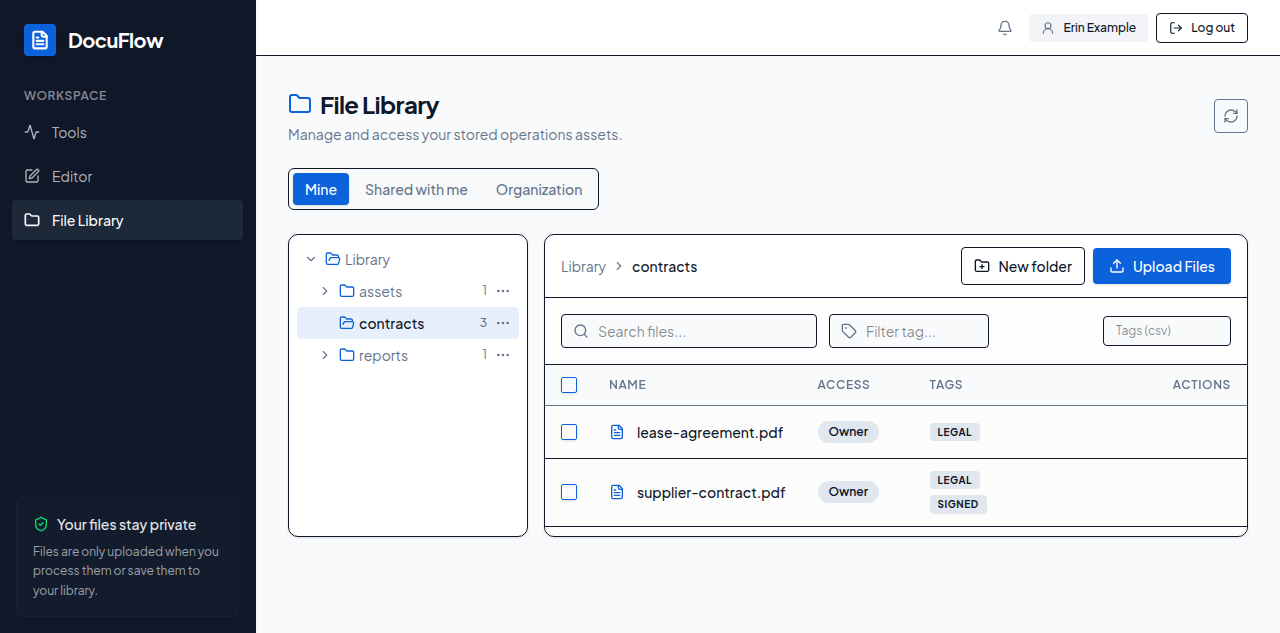Click the folder icon beside File Library heading

click(x=299, y=104)
